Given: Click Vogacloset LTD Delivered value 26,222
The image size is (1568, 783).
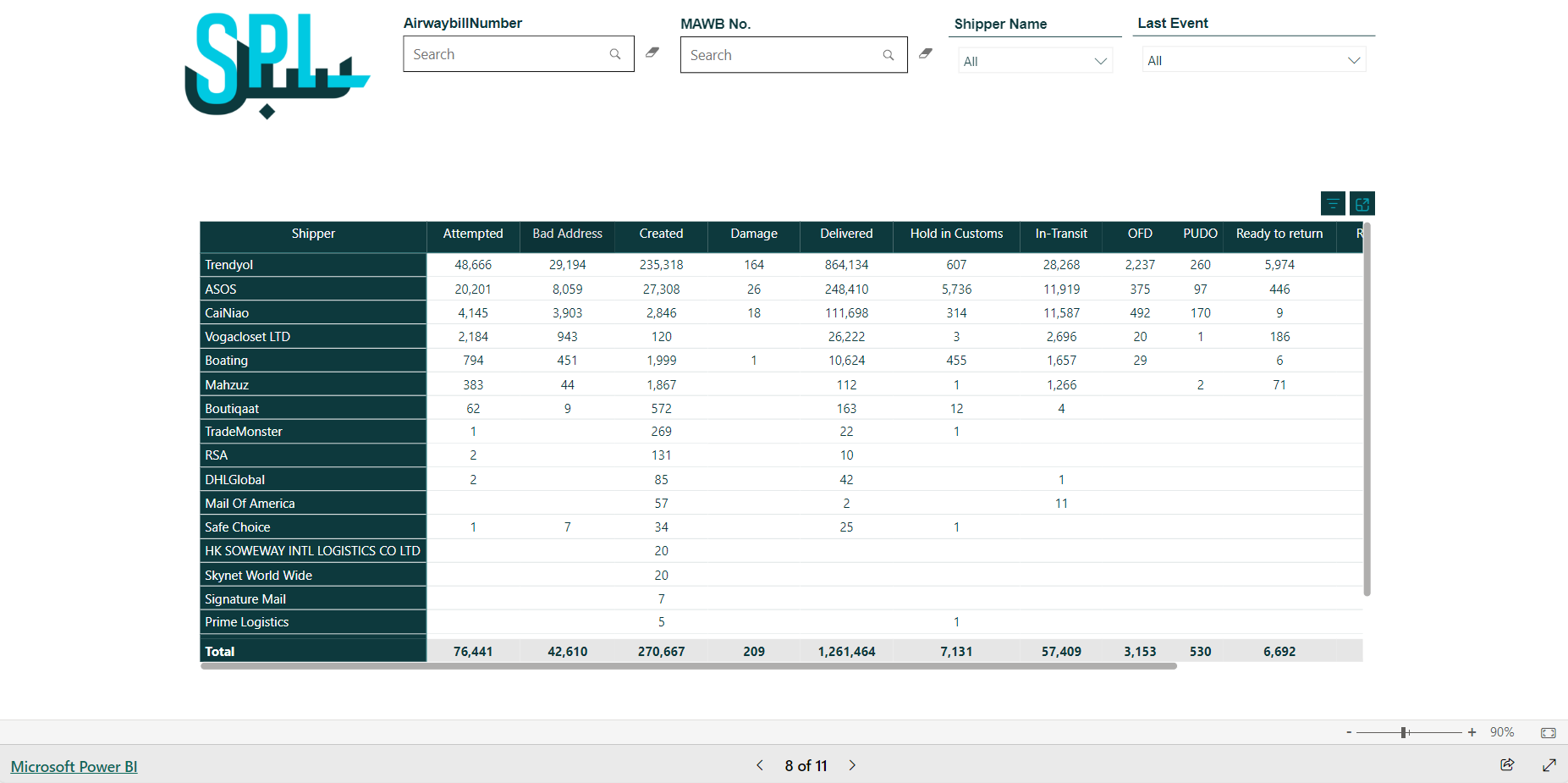Looking at the screenshot, I should coord(846,336).
